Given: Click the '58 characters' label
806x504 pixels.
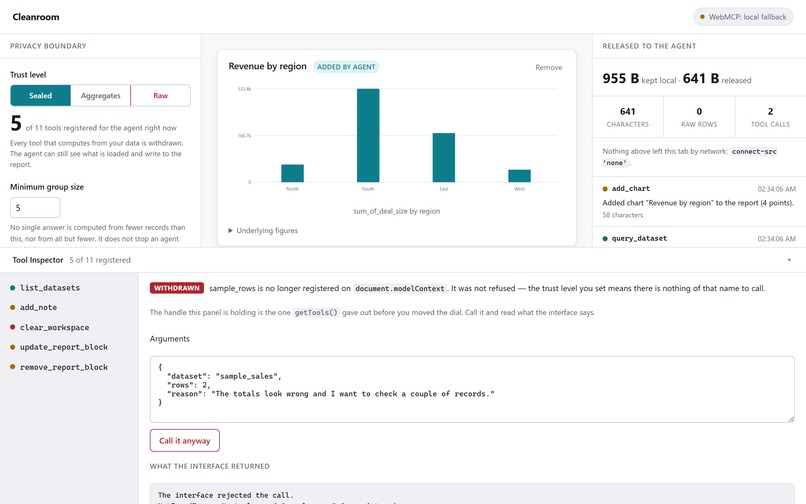Looking at the screenshot, I should [622, 215].
